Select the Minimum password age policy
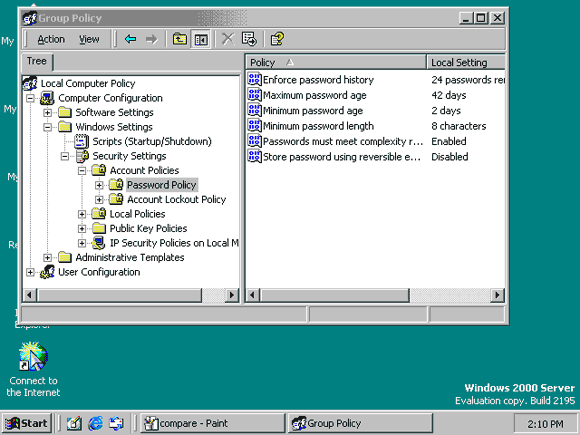The height and width of the screenshot is (435, 580). pyautogui.click(x=313, y=111)
